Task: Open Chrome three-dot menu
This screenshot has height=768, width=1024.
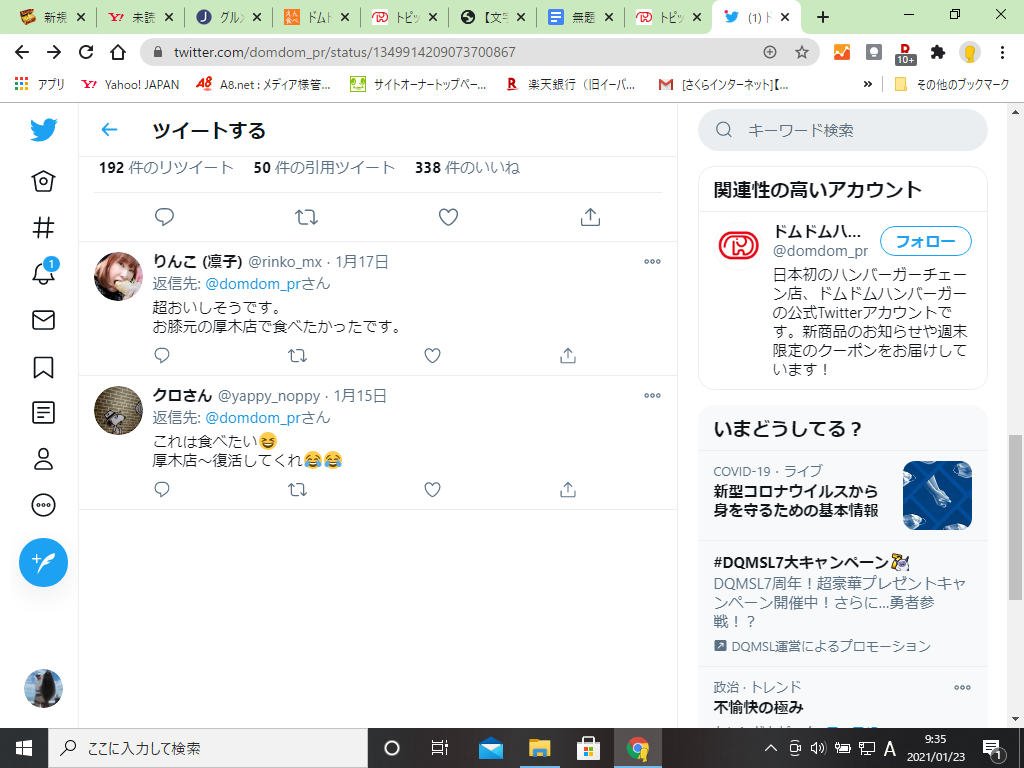Action: (1002, 52)
